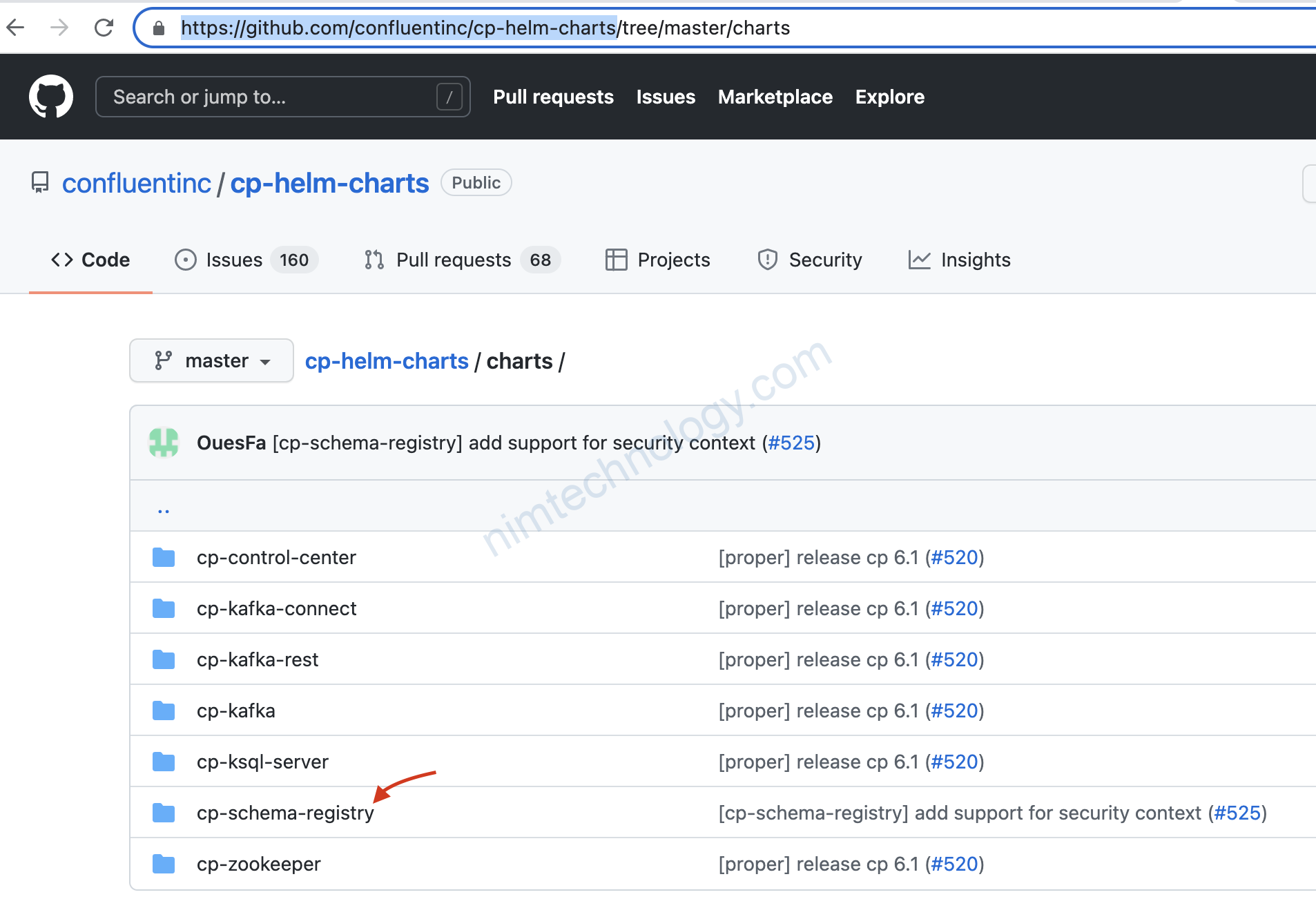Viewport: 1316px width, 899px height.
Task: Open confluentinc owner link
Action: [x=136, y=183]
